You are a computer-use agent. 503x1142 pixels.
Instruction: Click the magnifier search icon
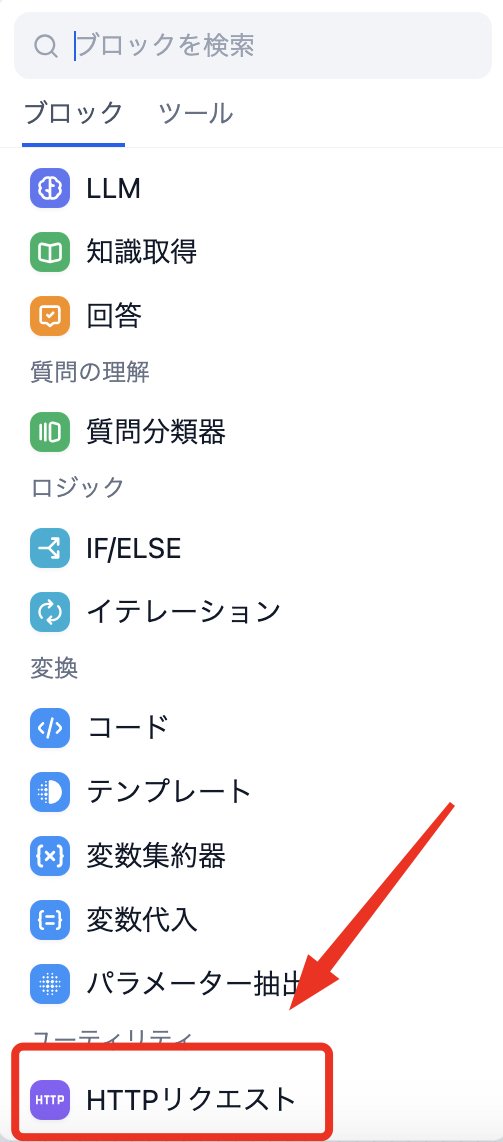click(x=46, y=46)
